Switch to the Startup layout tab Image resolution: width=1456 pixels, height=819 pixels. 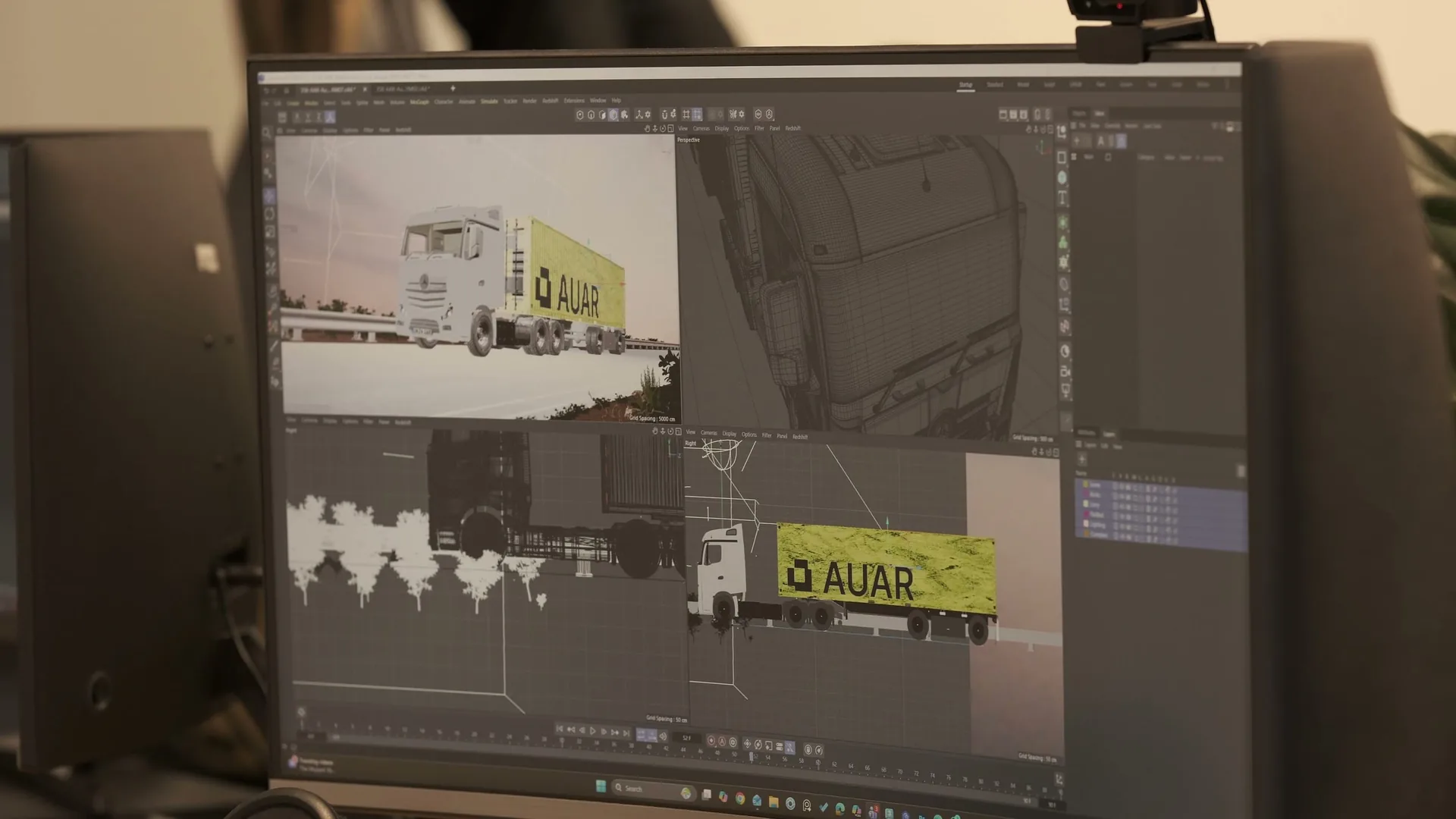click(x=965, y=85)
